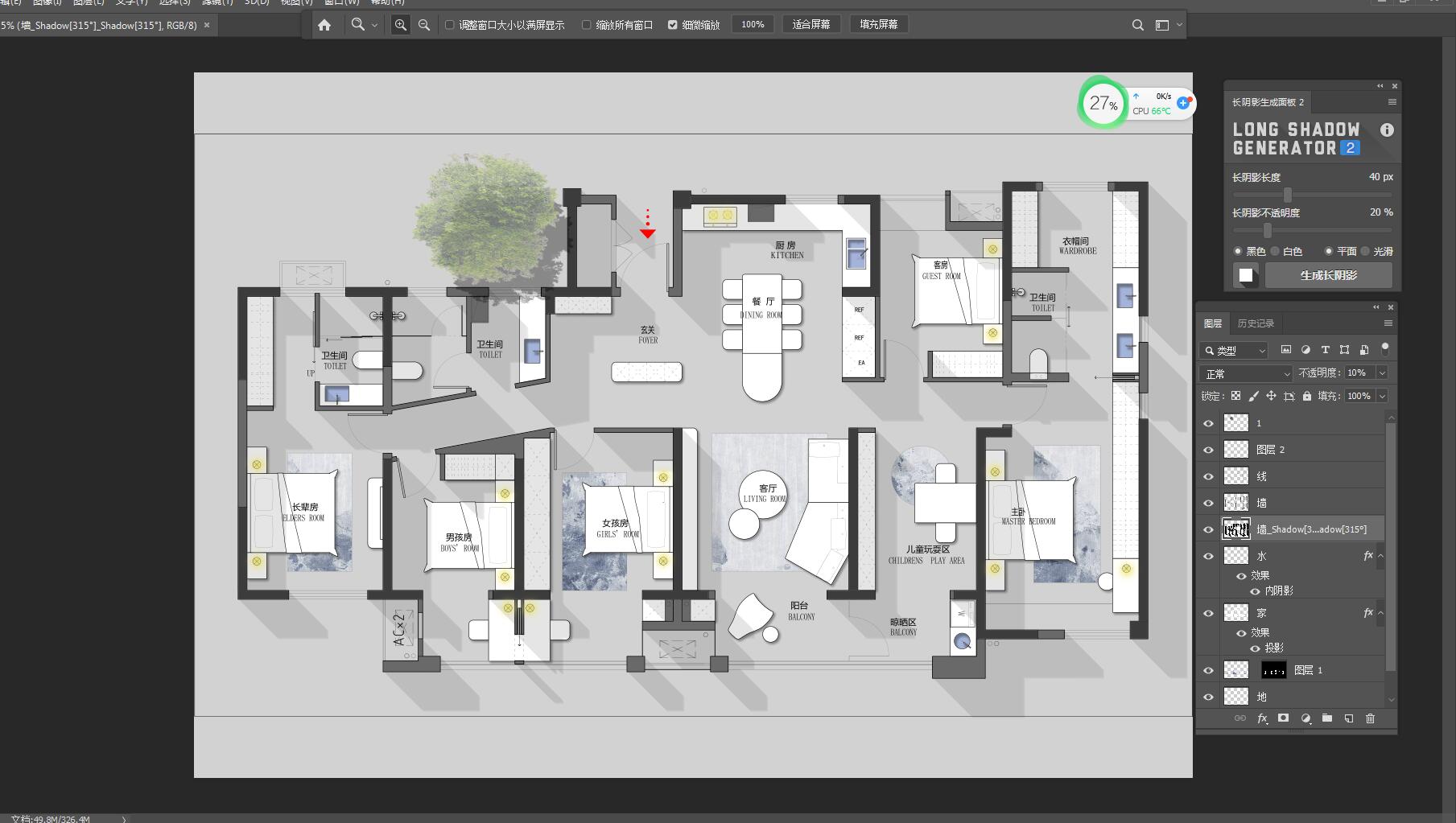Click the 填充屏幕 button
The image size is (1456, 823).
tap(879, 25)
